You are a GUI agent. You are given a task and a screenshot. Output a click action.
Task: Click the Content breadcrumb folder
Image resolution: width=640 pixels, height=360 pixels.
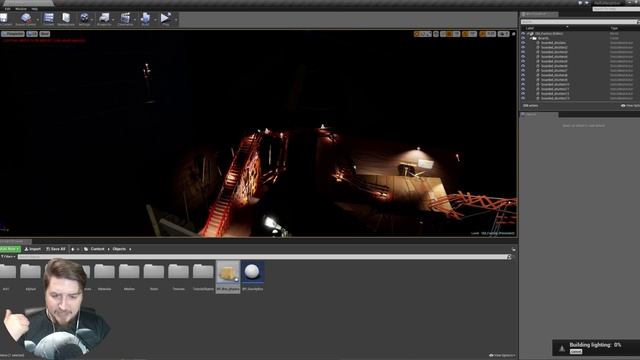click(x=97, y=249)
